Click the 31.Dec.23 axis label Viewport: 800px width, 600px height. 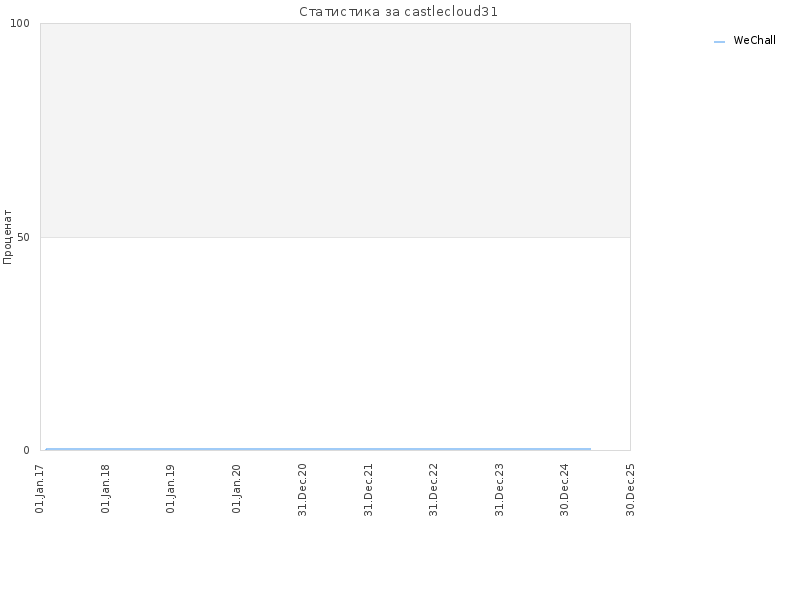click(x=499, y=490)
